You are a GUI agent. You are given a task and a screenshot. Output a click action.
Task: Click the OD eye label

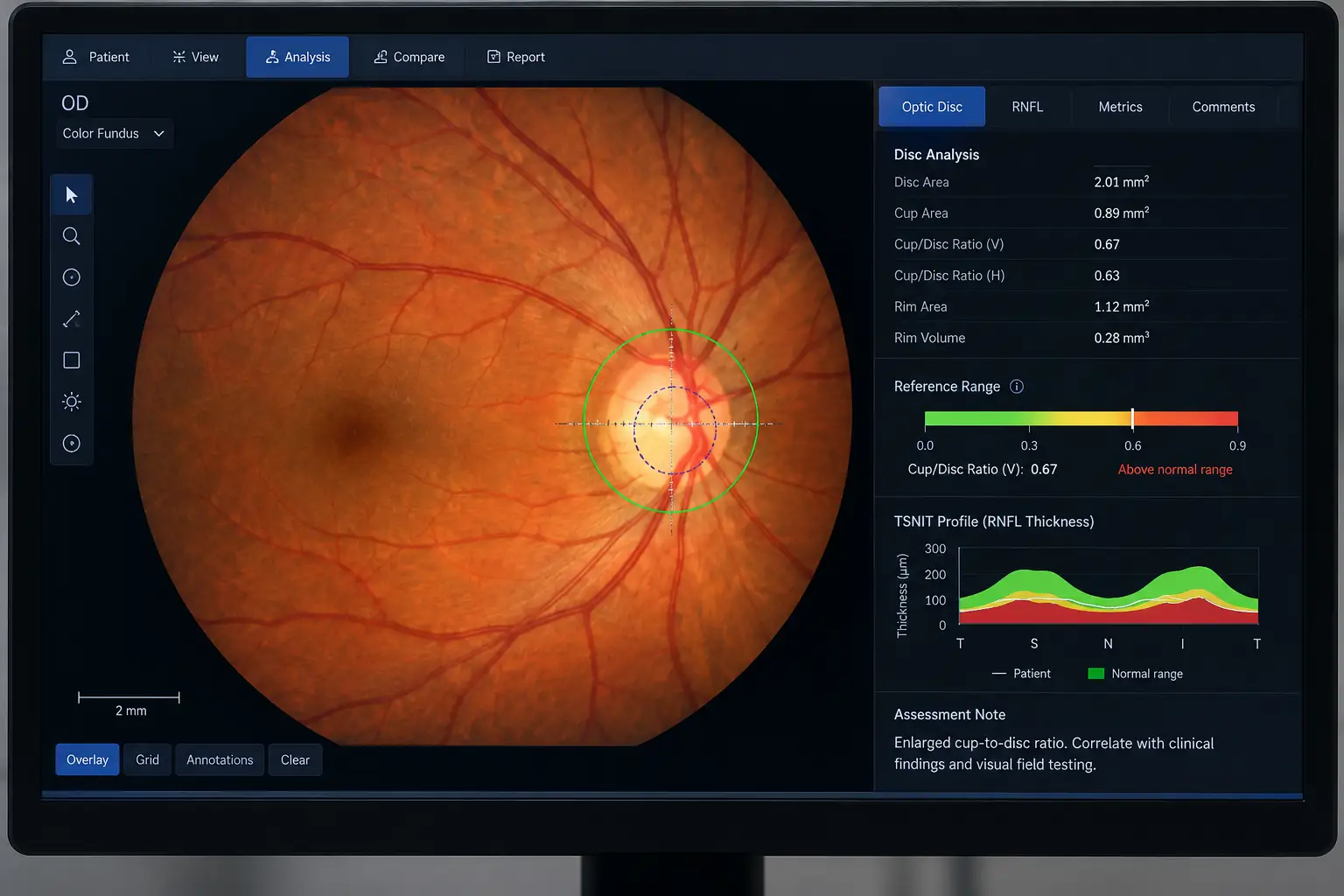[x=75, y=103]
